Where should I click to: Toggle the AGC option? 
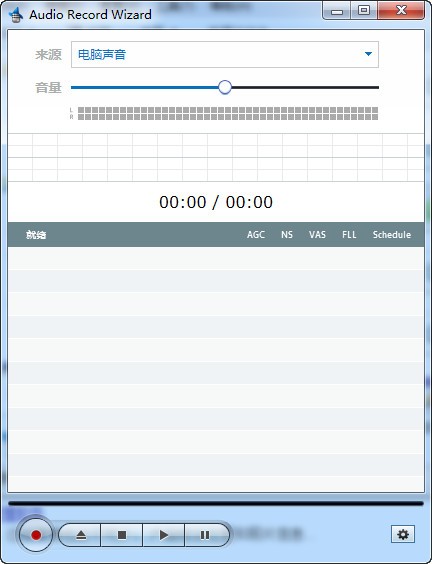coord(256,235)
